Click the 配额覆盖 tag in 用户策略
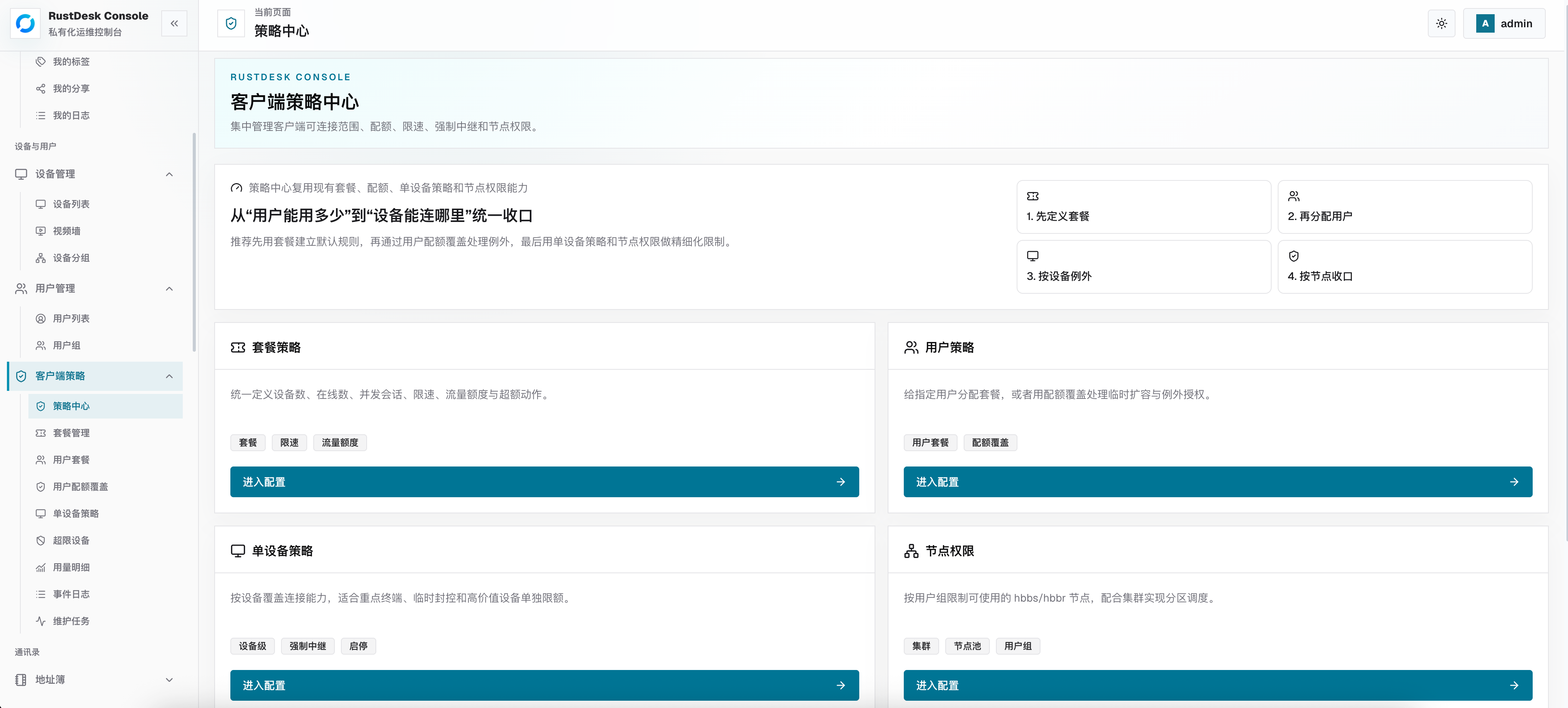The image size is (1568, 708). (990, 443)
